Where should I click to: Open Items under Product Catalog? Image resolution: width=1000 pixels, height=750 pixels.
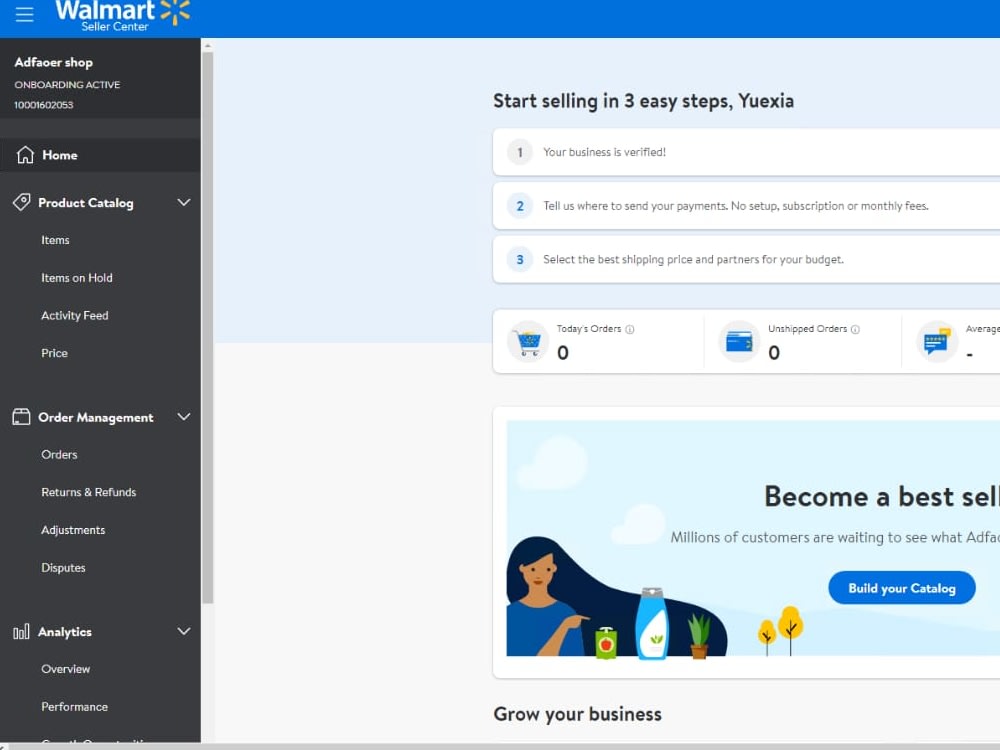[55, 240]
